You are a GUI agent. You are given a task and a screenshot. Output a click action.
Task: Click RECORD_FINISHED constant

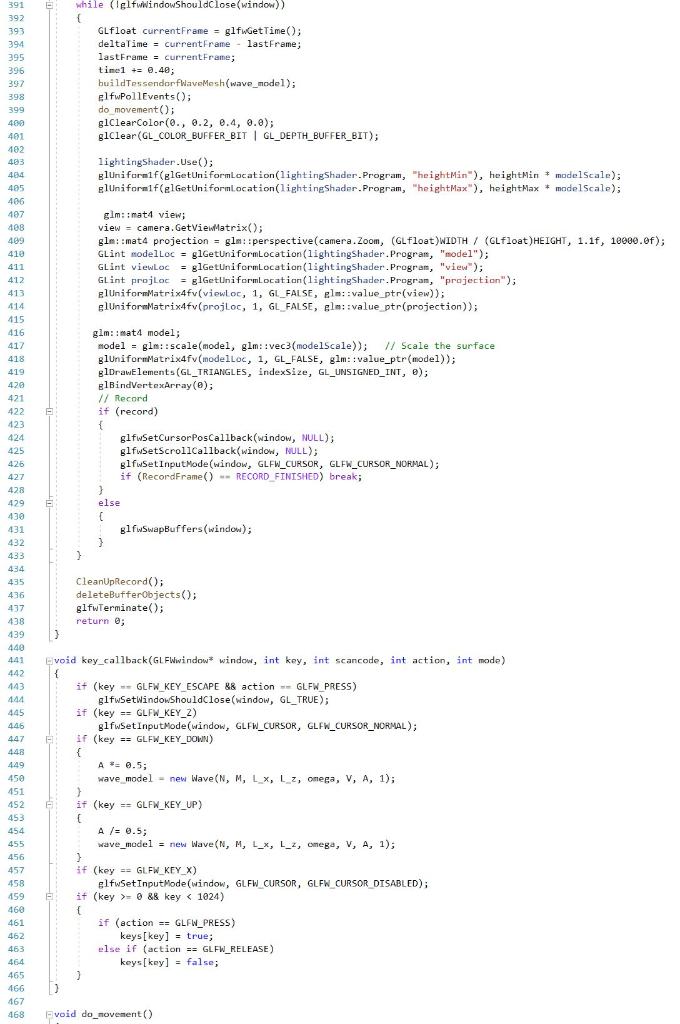click(x=277, y=477)
